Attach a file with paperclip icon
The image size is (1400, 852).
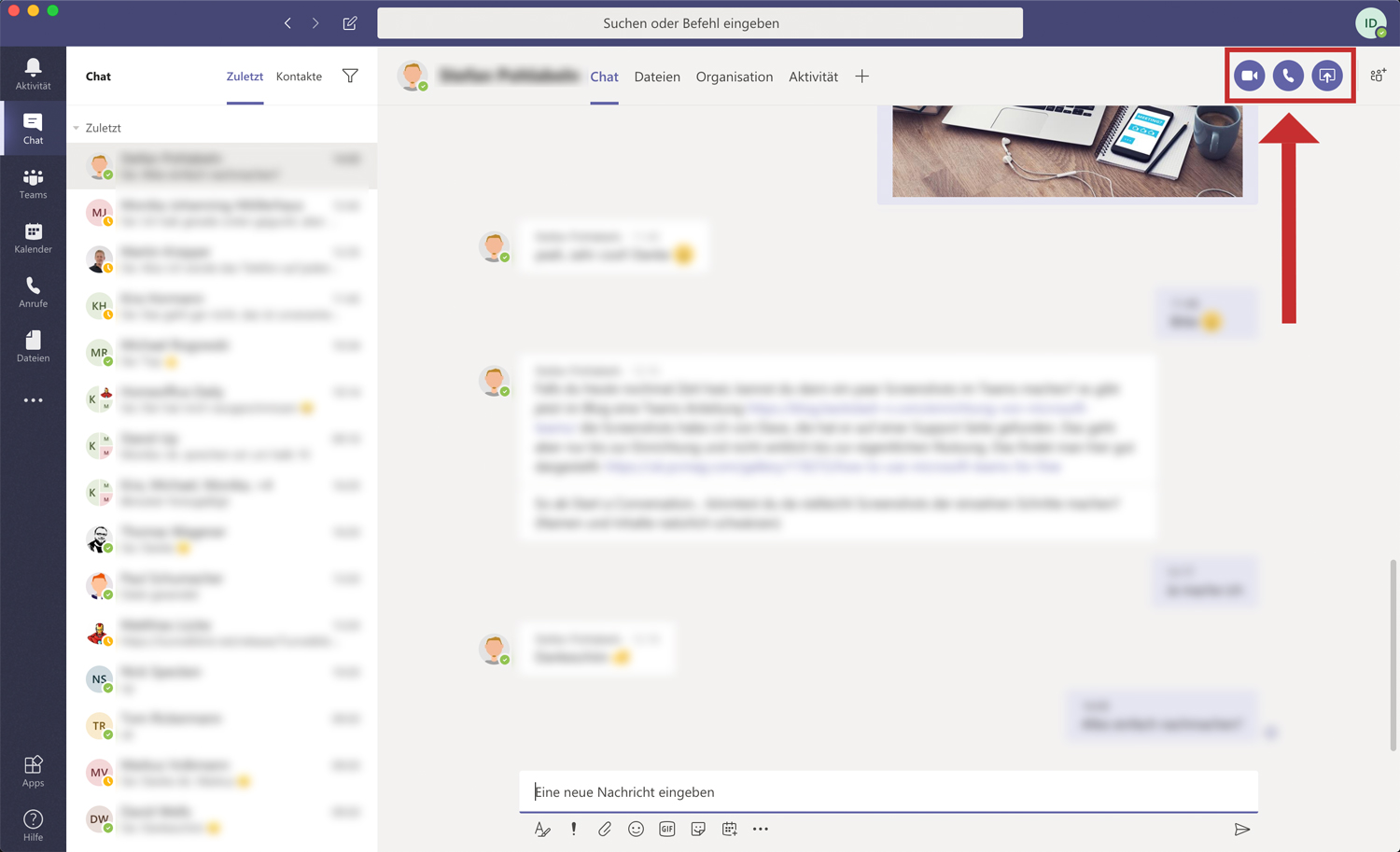(x=605, y=829)
